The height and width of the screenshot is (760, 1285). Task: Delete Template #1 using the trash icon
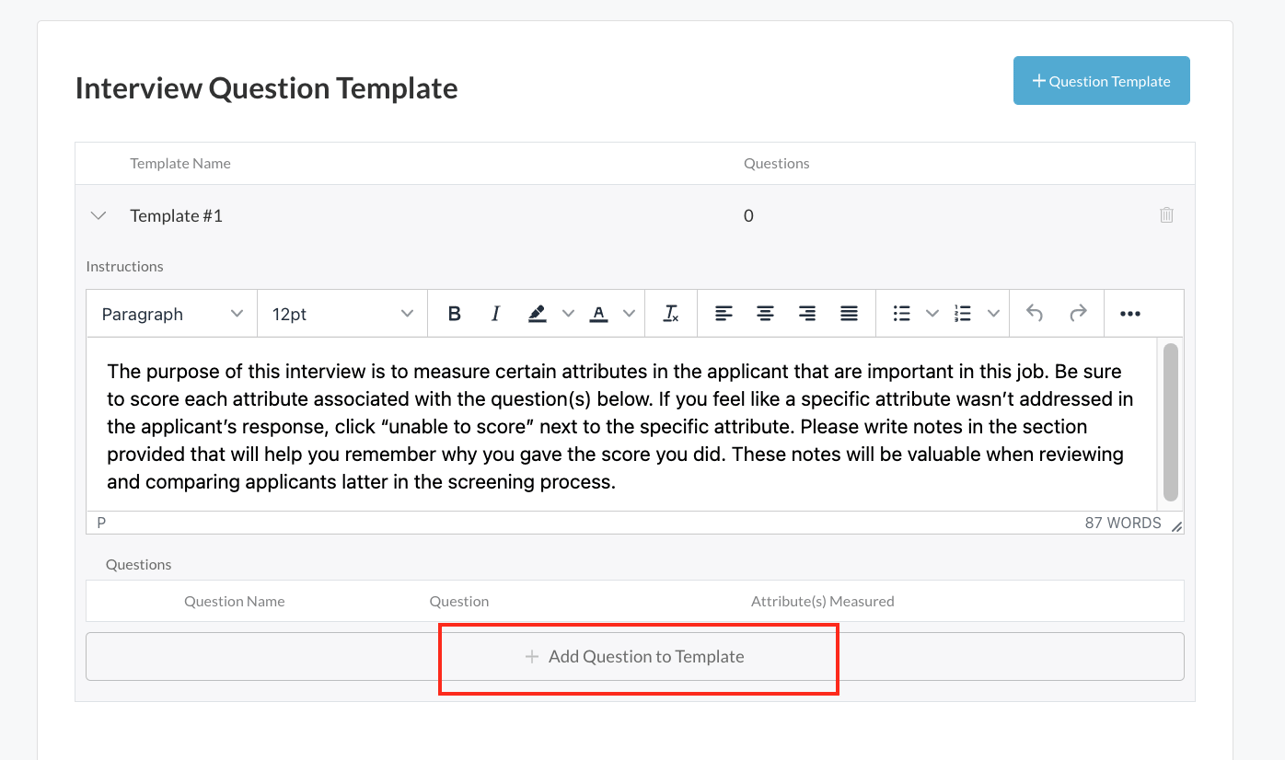click(x=1167, y=214)
